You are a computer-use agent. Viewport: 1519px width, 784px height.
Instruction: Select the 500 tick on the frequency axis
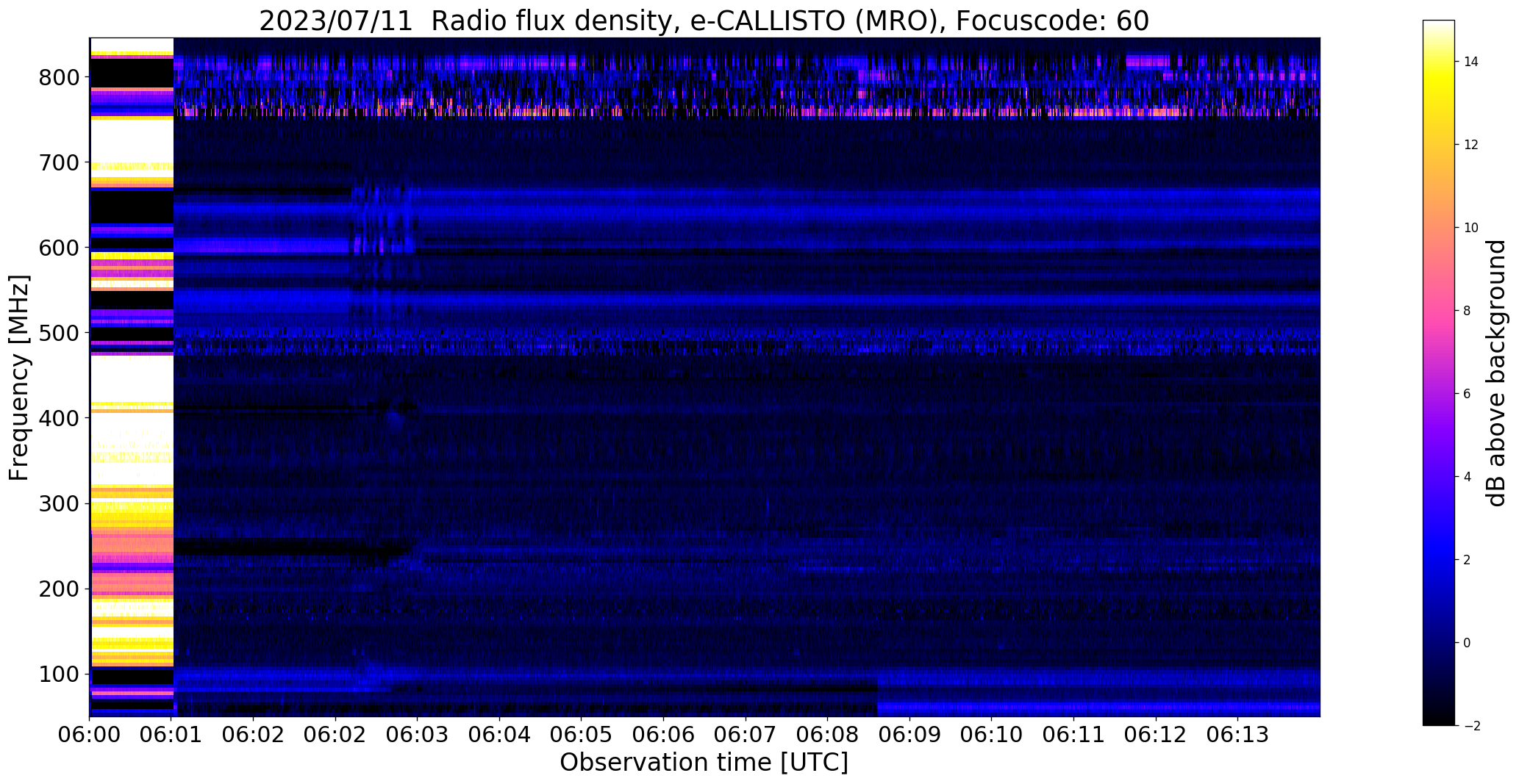click(x=59, y=333)
